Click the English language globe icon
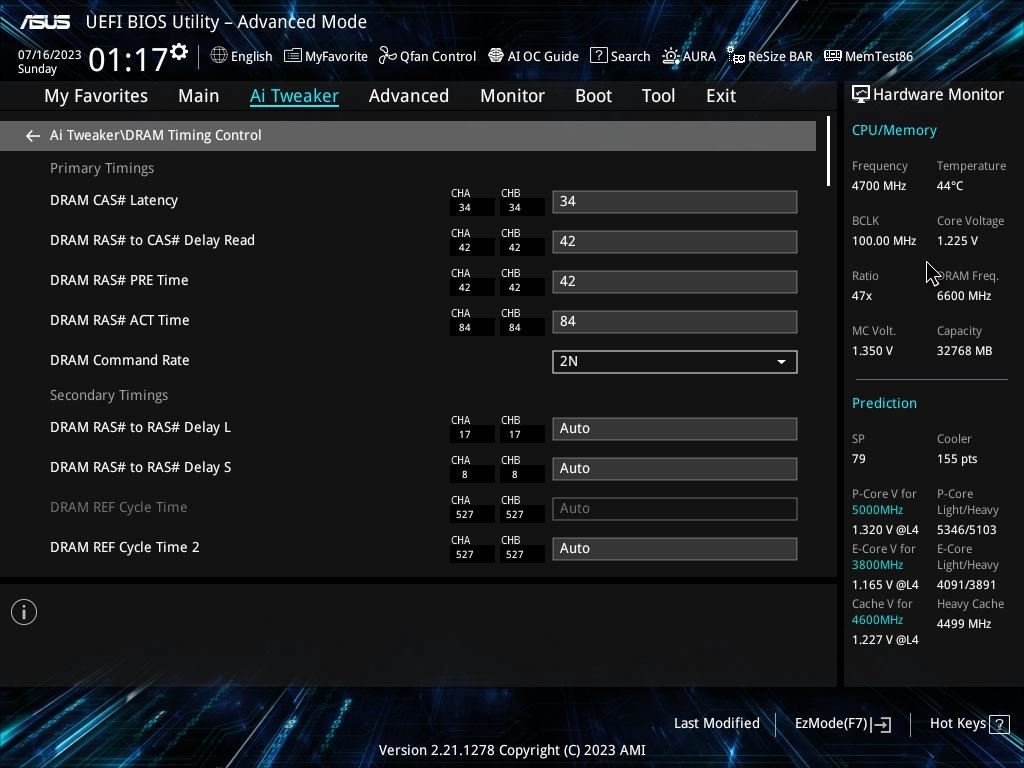Viewport: 1024px width, 768px height. pos(219,56)
